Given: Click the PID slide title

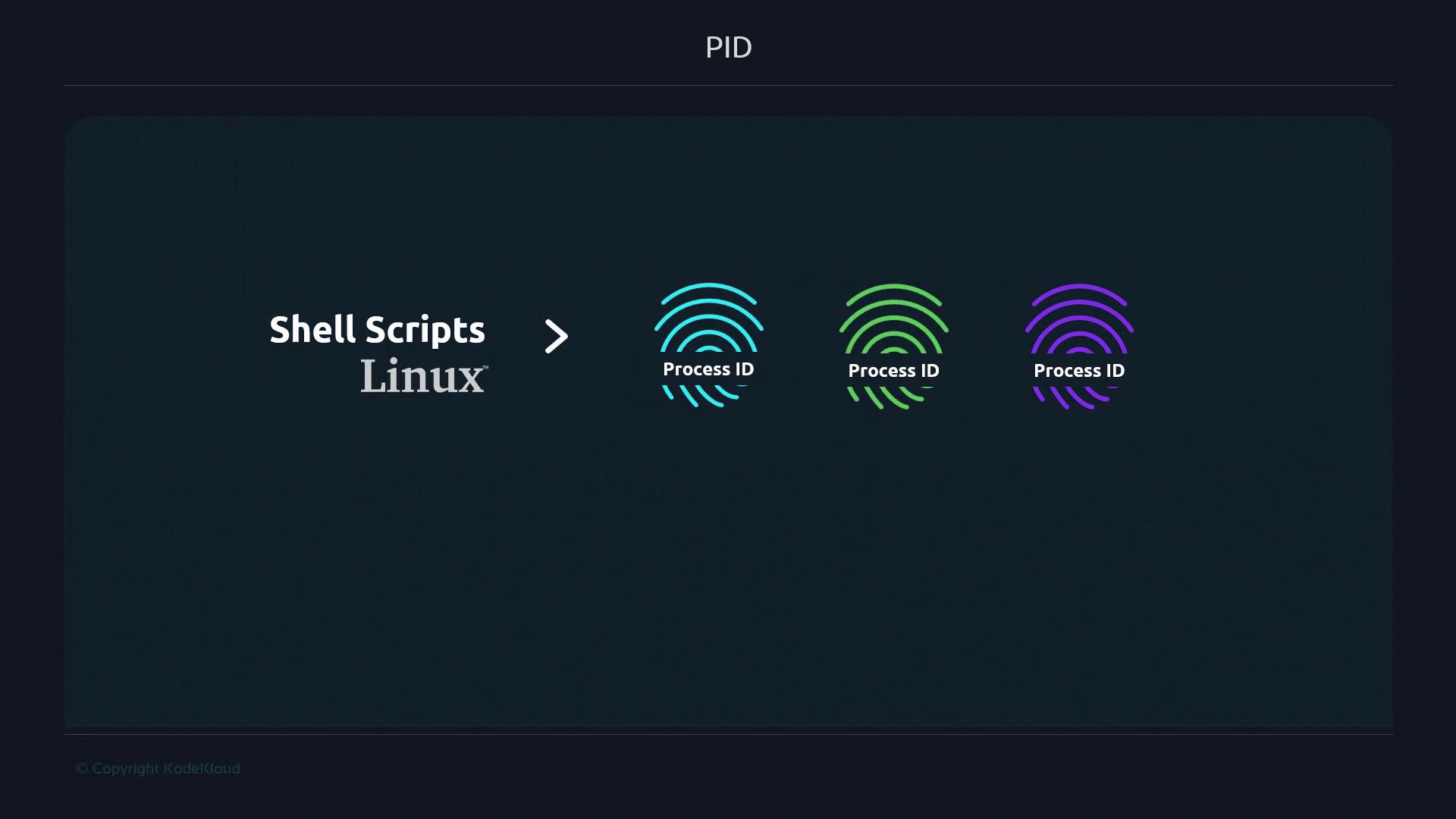Looking at the screenshot, I should pyautogui.click(x=728, y=47).
